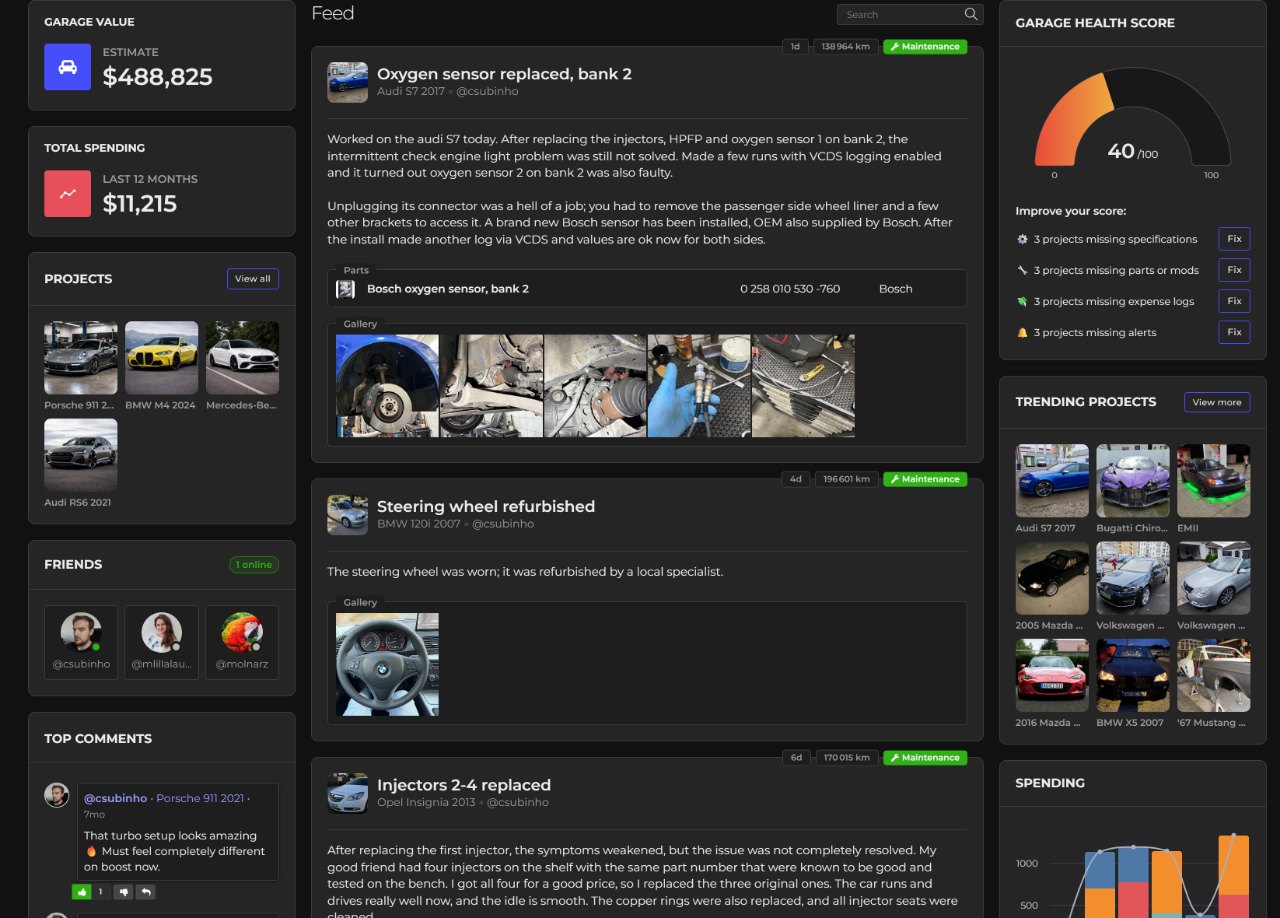Open post title Steering wheel refurbished

tap(486, 507)
